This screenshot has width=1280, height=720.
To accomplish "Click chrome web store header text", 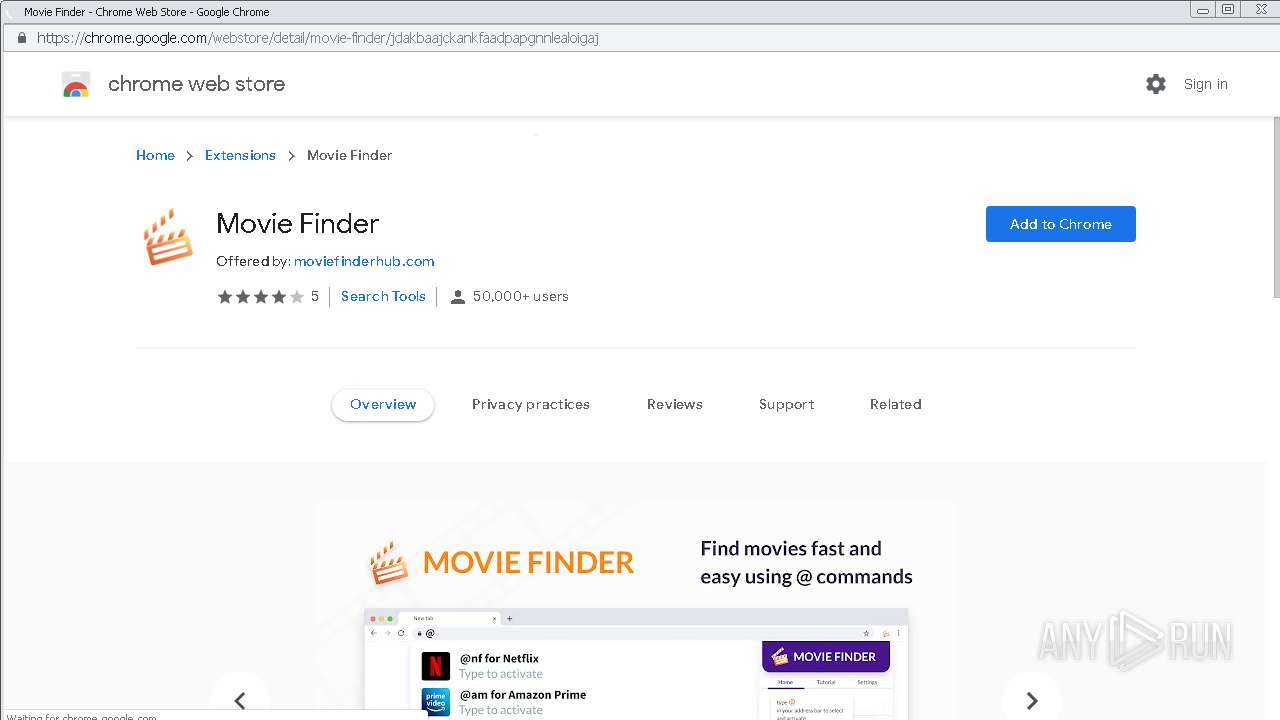I will [x=196, y=84].
